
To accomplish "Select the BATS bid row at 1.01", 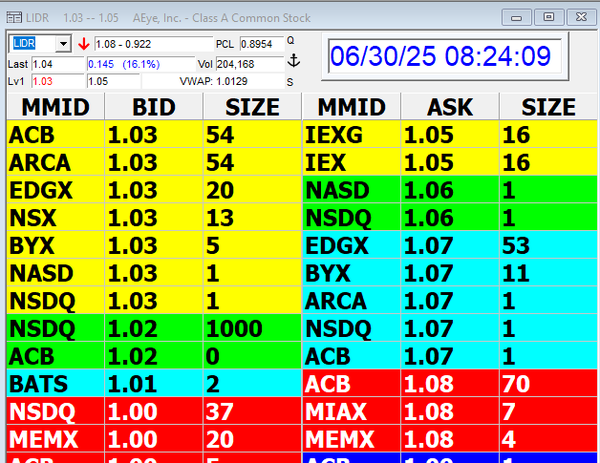I will (152, 384).
